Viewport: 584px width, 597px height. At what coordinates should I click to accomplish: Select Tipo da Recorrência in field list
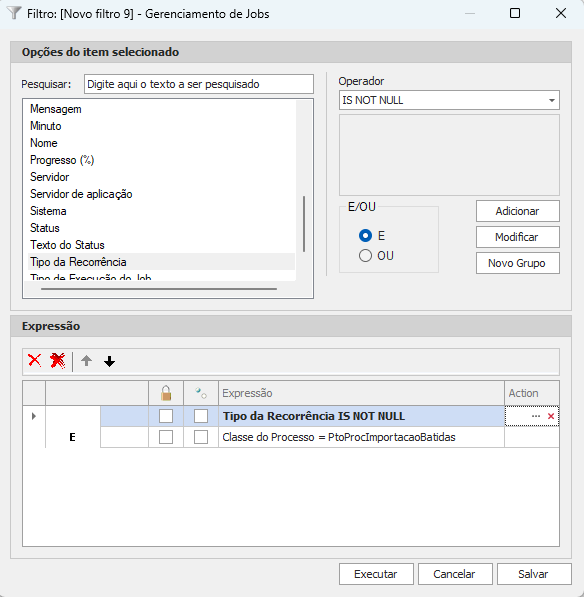point(161,262)
